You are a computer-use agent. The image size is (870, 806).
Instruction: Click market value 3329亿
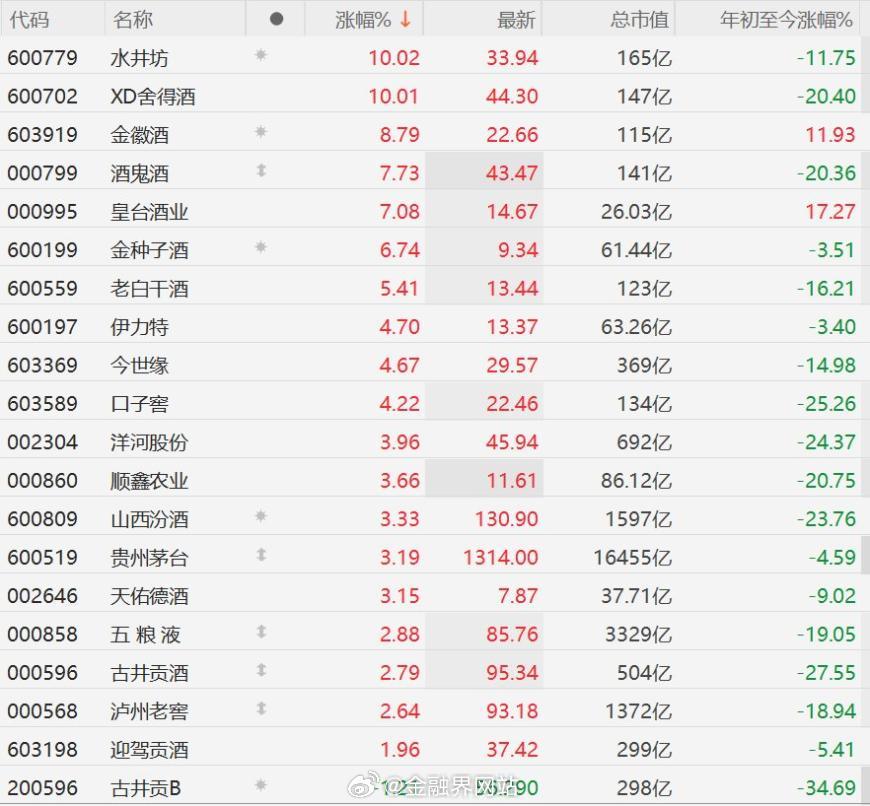point(639,635)
